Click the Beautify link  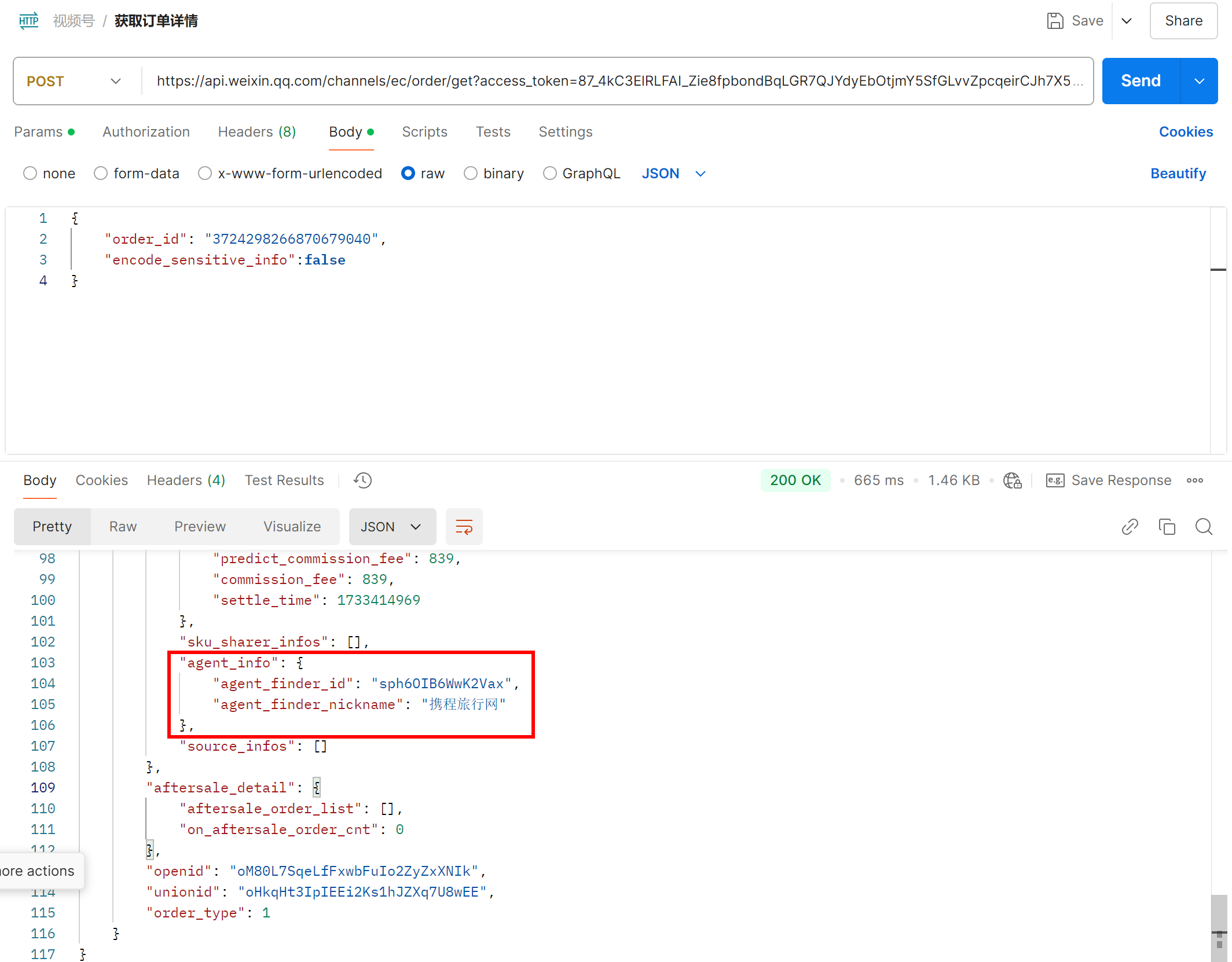tap(1178, 174)
